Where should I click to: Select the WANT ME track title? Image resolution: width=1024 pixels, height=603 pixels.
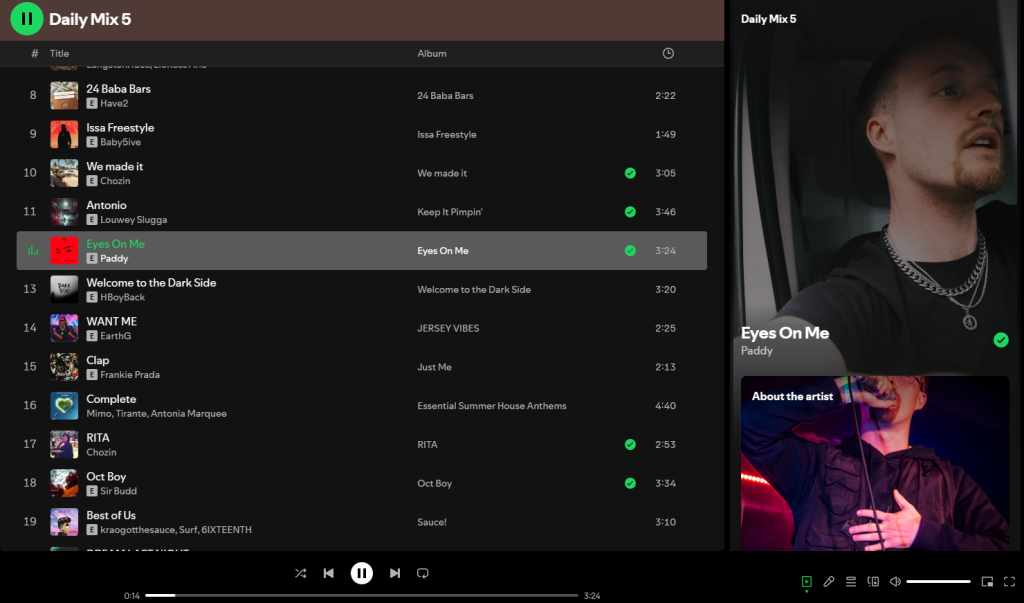click(x=112, y=321)
